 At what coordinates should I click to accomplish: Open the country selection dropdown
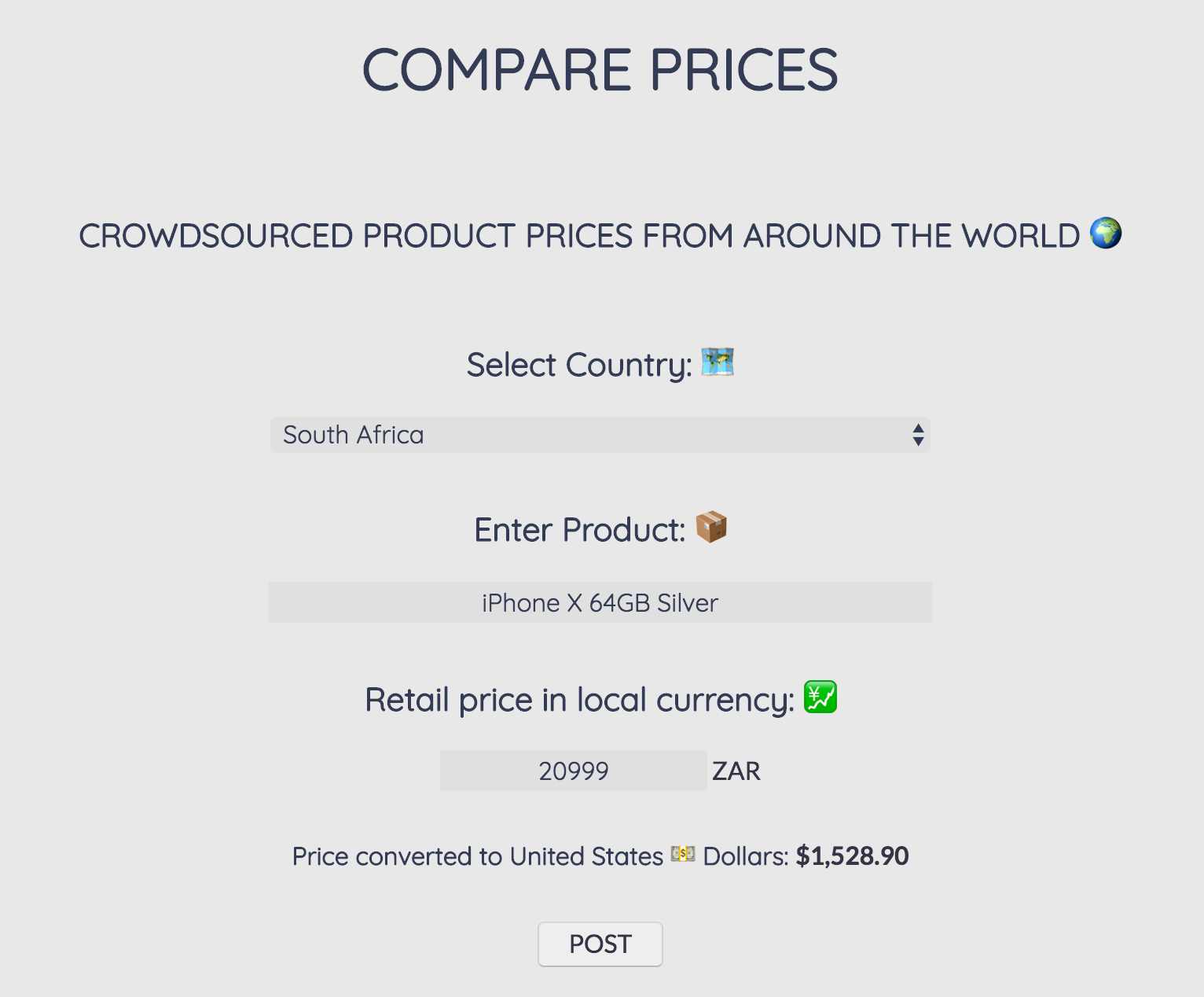(600, 435)
